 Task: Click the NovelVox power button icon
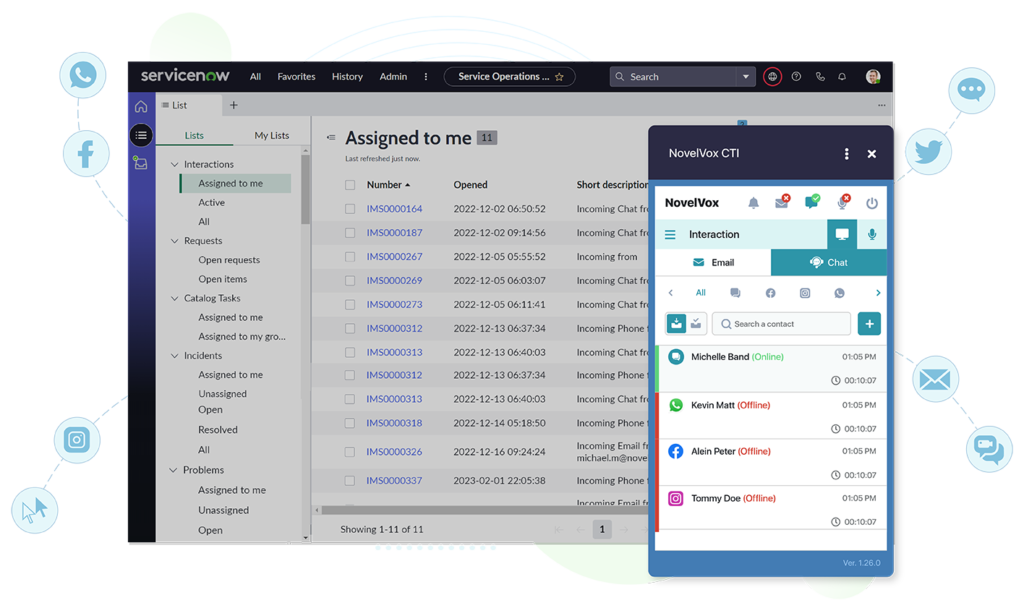tap(872, 203)
